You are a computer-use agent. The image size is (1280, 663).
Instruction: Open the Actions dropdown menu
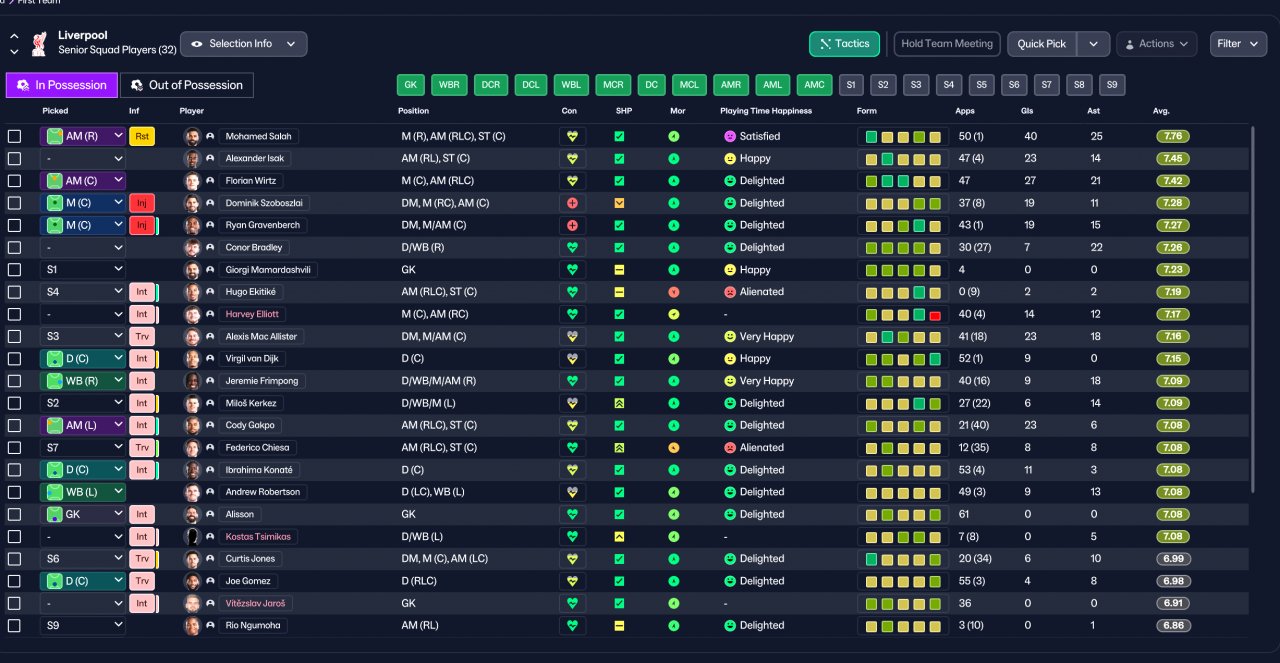click(x=1156, y=44)
